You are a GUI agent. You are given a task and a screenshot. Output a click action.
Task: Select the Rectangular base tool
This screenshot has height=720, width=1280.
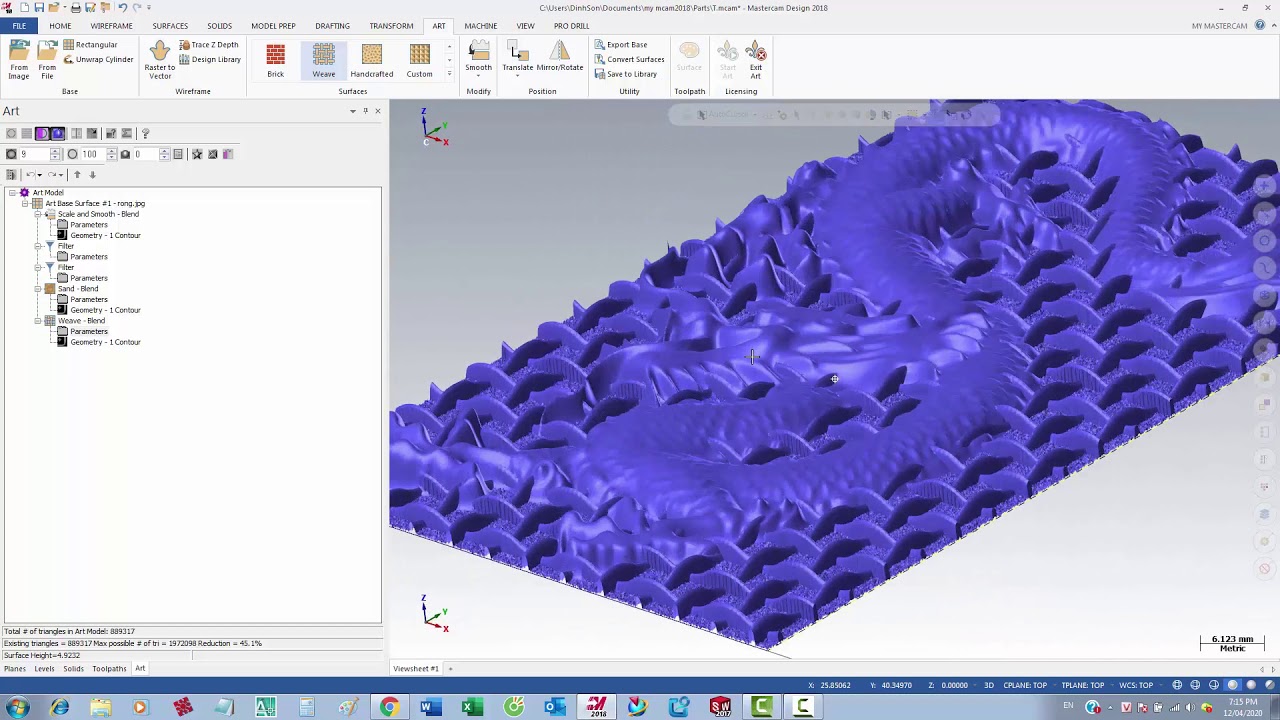(90, 45)
